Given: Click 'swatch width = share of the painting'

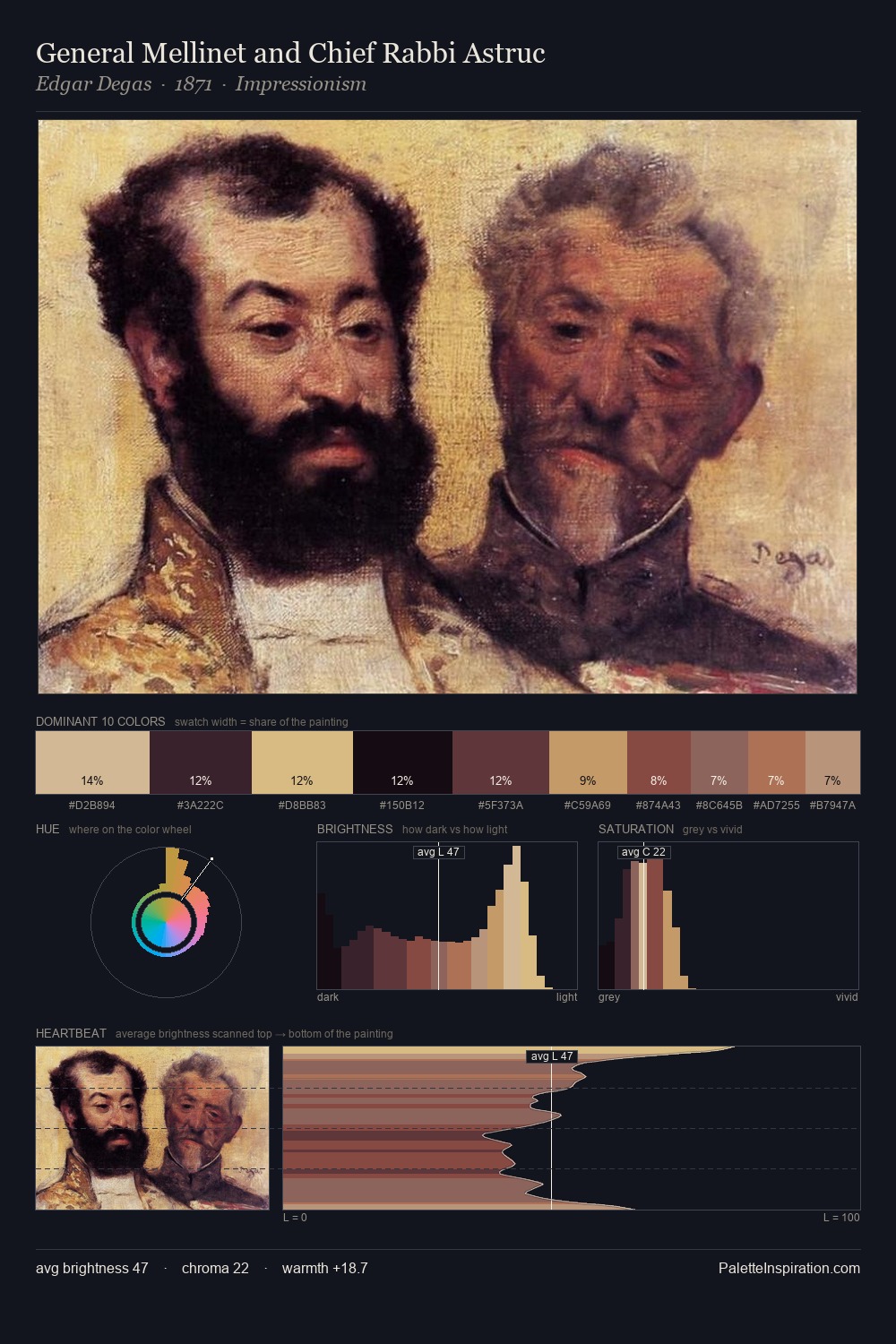Looking at the screenshot, I should coord(262,722).
